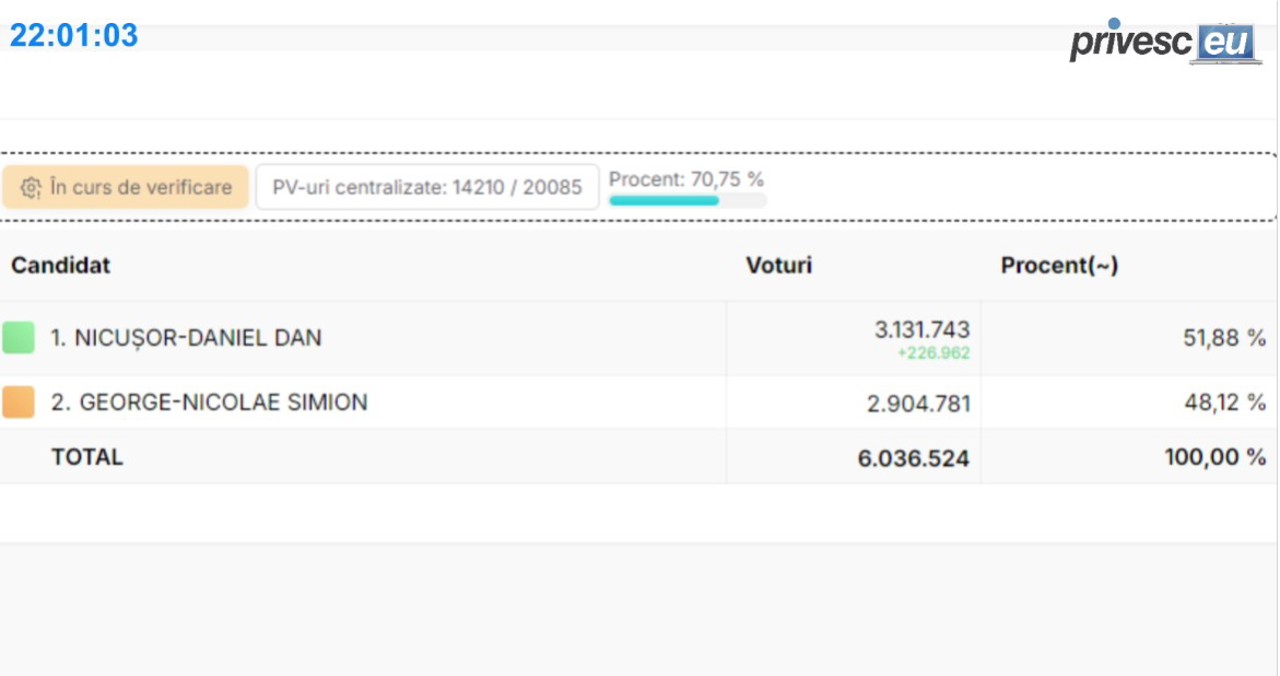The image size is (1280, 676).
Task: Click the Voturi column header
Action: [x=779, y=265]
